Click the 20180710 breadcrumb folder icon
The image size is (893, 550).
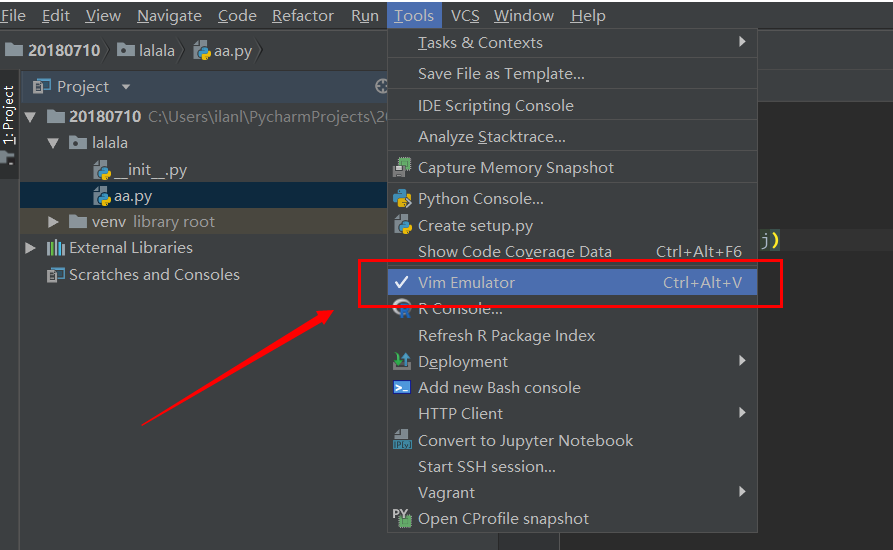click(x=14, y=50)
